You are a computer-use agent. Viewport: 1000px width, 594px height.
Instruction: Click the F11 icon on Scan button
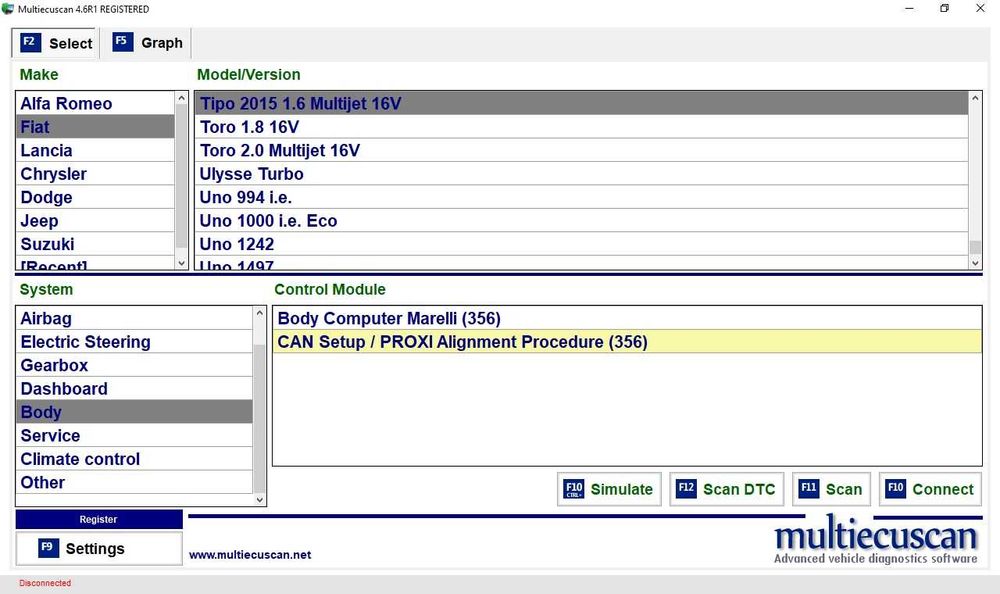809,489
